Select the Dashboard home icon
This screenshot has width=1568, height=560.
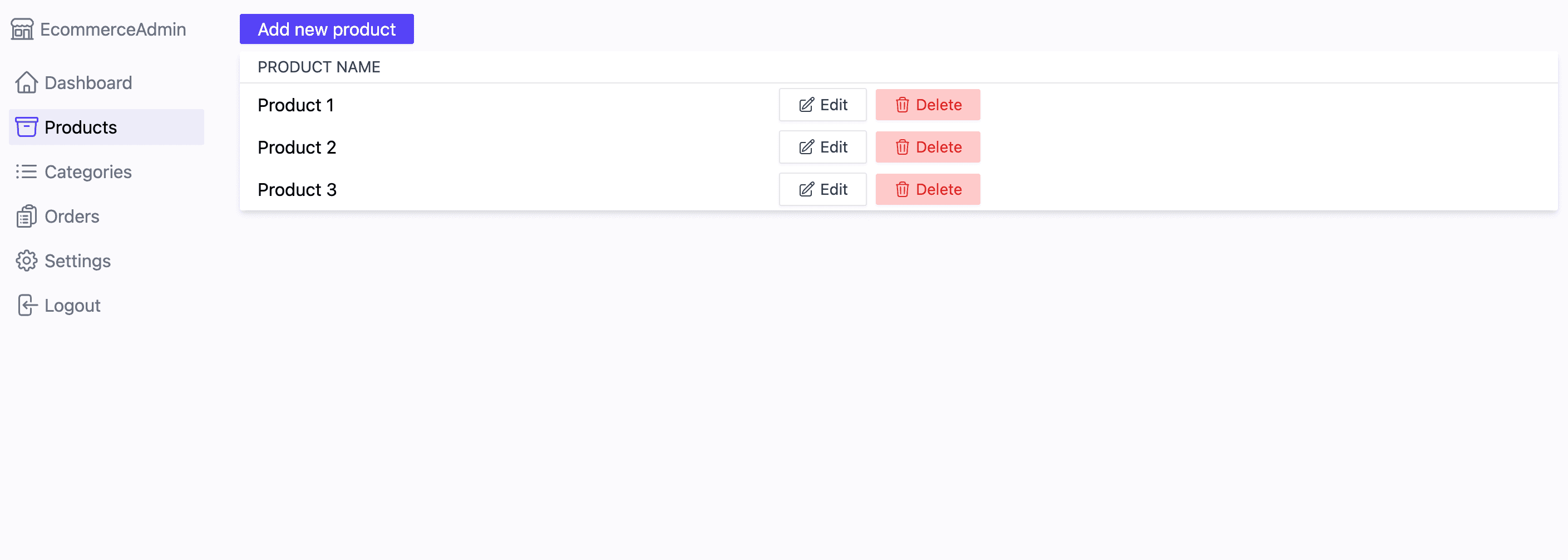point(27,82)
